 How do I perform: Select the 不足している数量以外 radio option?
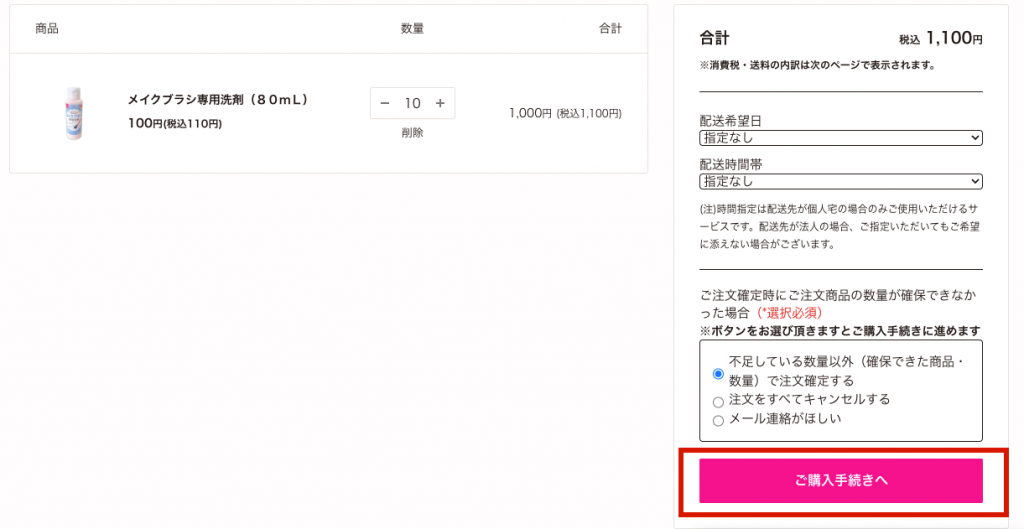(718, 374)
